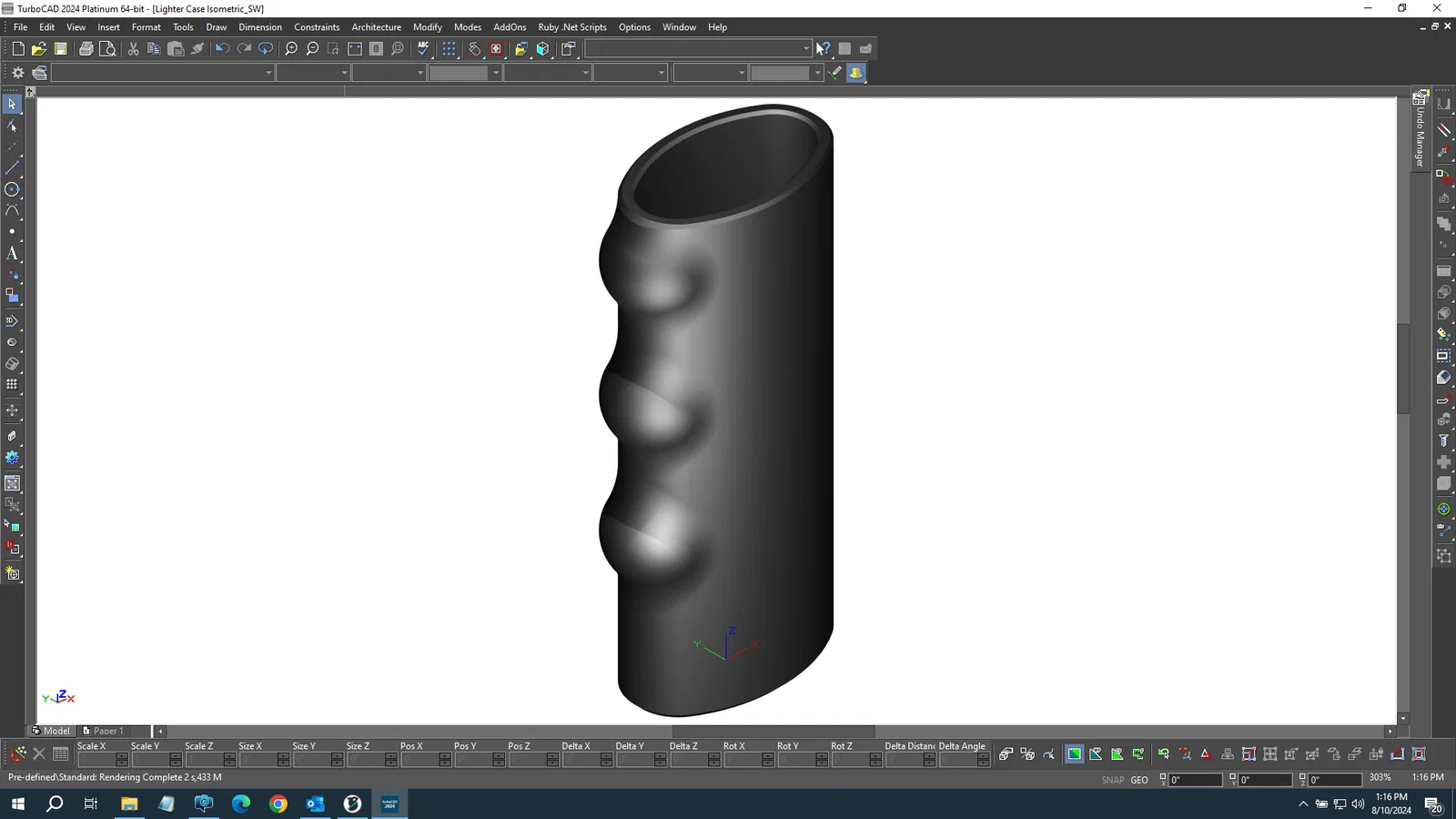
Task: Activate the Select pointer tool
Action: [x=12, y=104]
